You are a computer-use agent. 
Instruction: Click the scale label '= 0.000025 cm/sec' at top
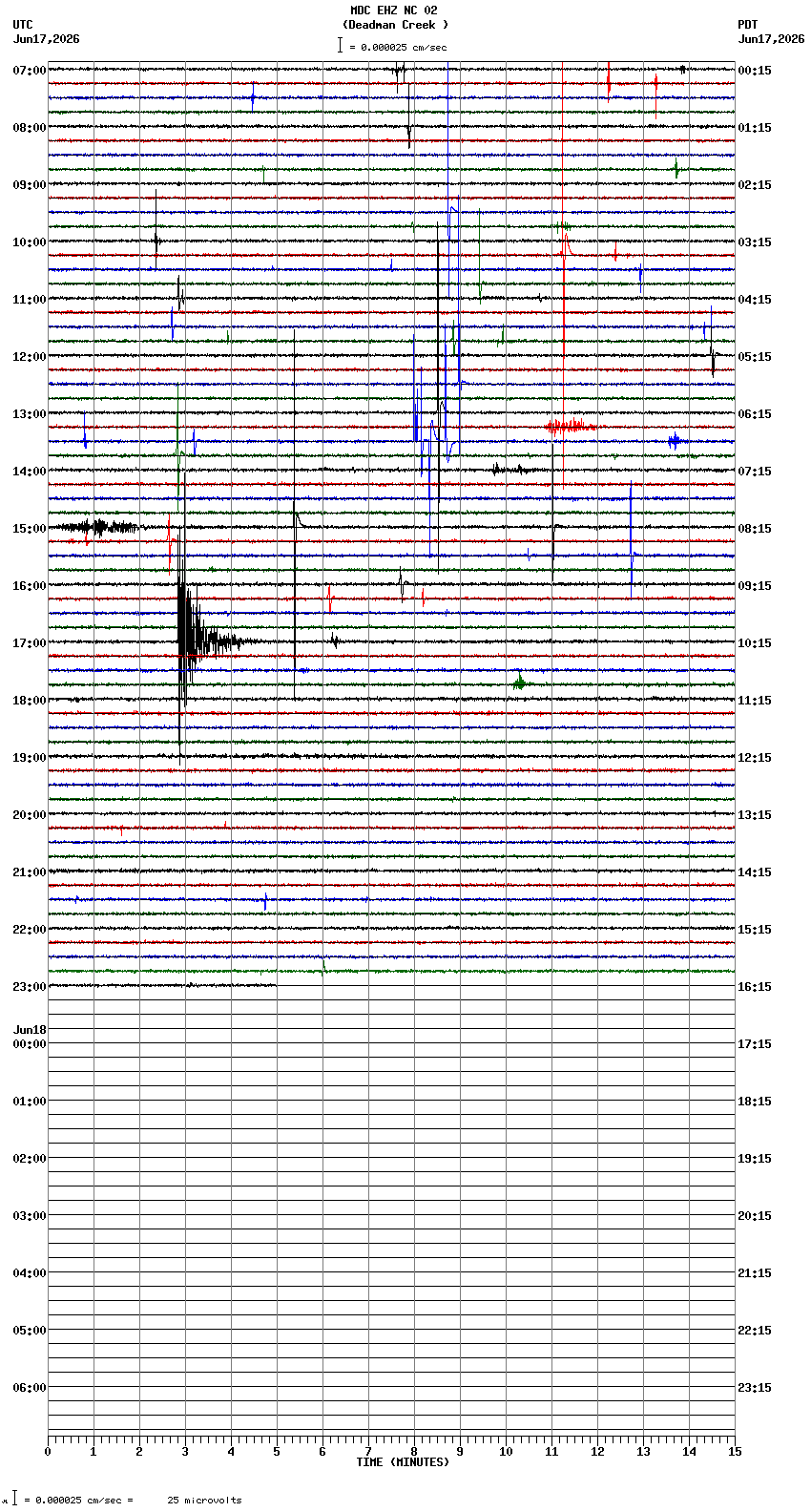click(x=398, y=47)
